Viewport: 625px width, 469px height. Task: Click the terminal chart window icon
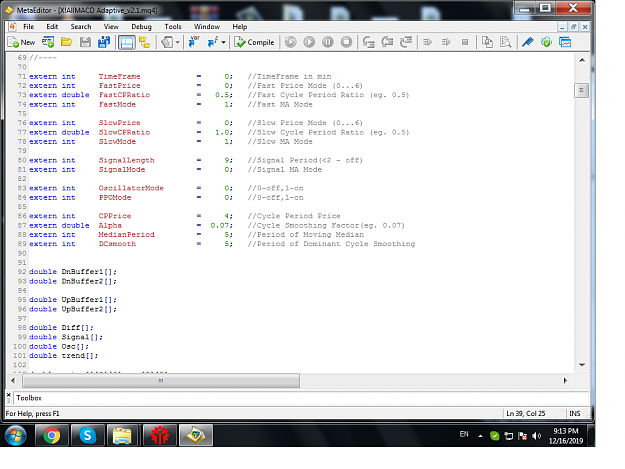point(565,42)
